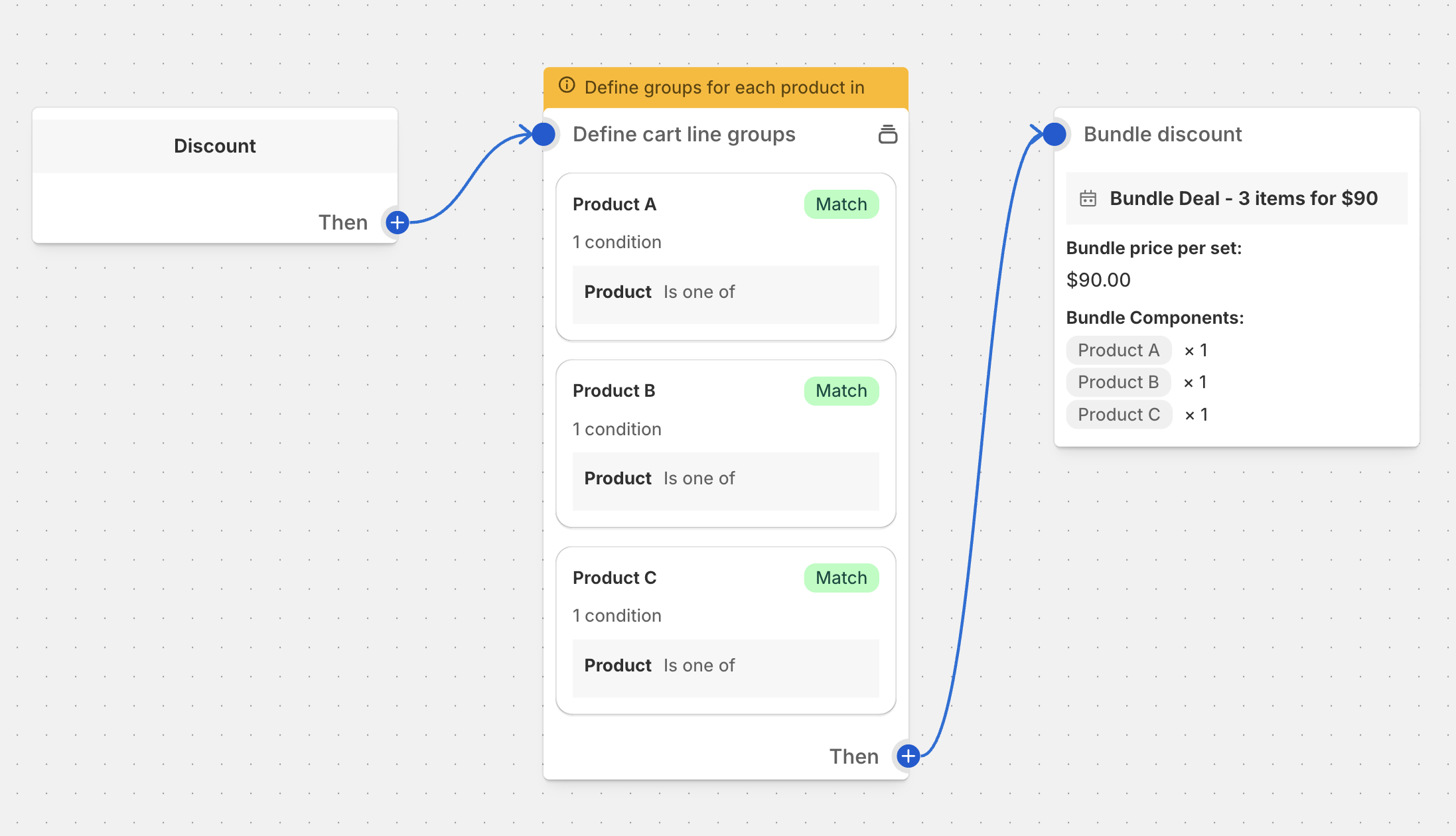The image size is (1456, 836).
Task: Toggle Match mode on Product B group
Action: click(x=841, y=391)
